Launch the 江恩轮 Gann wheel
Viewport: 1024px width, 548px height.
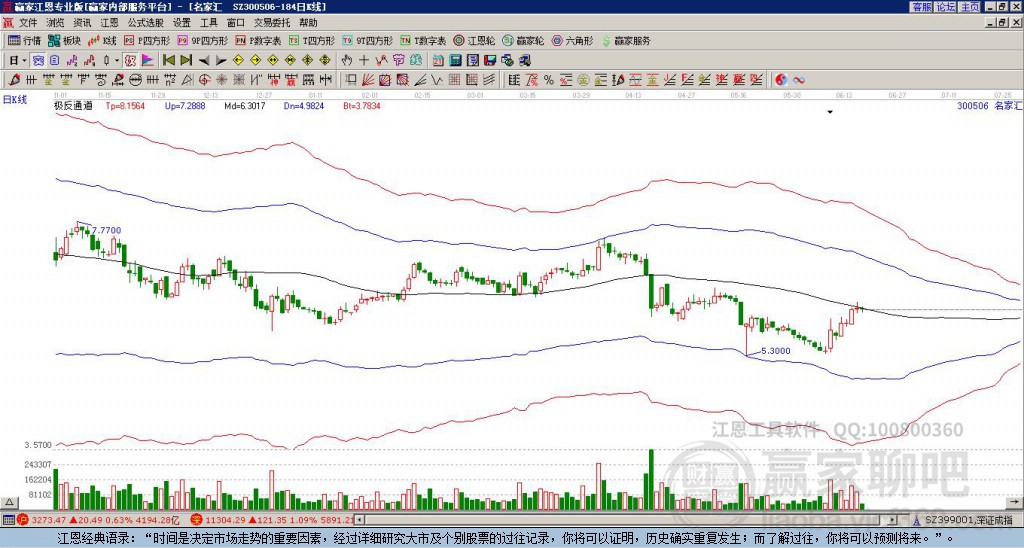click(x=474, y=40)
